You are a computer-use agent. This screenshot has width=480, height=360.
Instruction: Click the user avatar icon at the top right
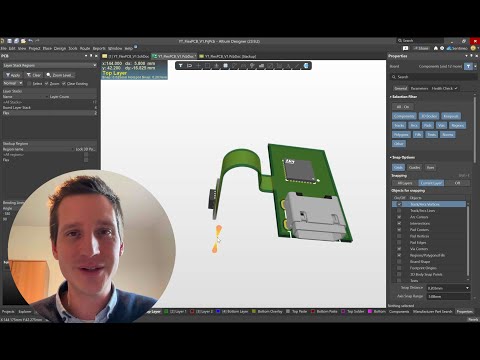click(473, 48)
